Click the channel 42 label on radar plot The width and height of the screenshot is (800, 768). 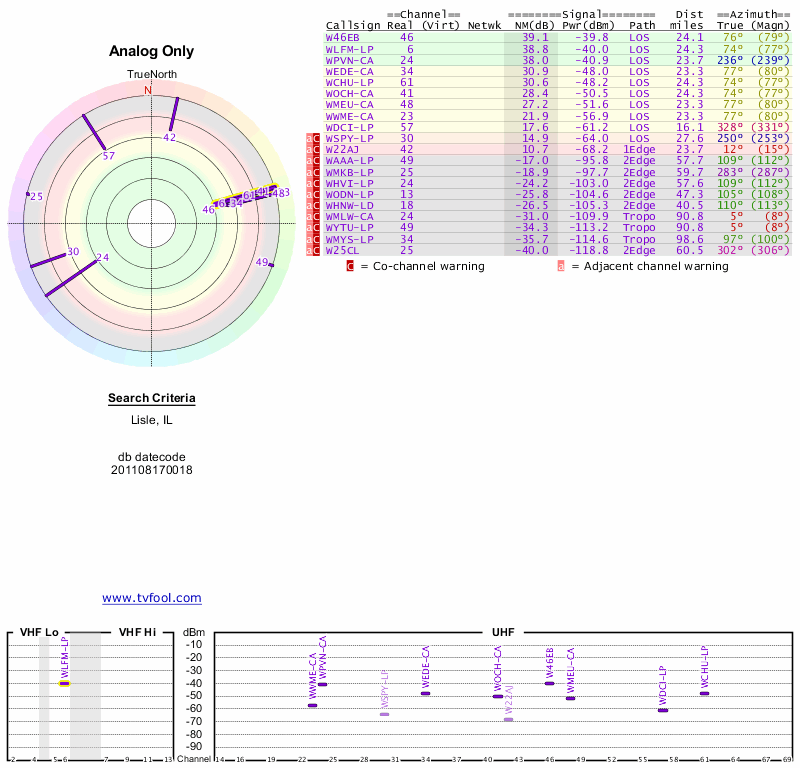pyautogui.click(x=169, y=138)
